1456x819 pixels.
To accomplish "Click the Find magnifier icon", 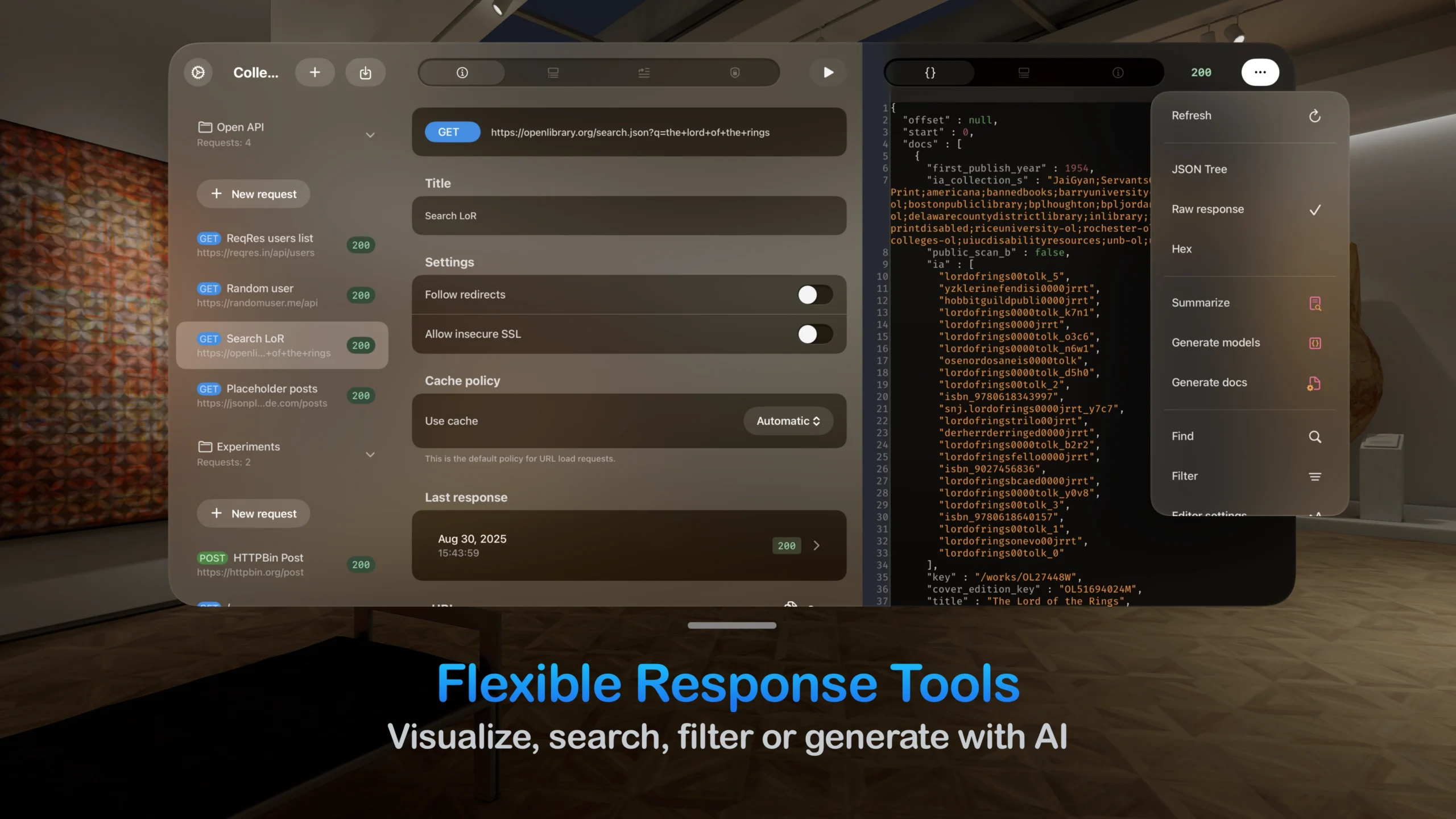I will click(x=1314, y=437).
